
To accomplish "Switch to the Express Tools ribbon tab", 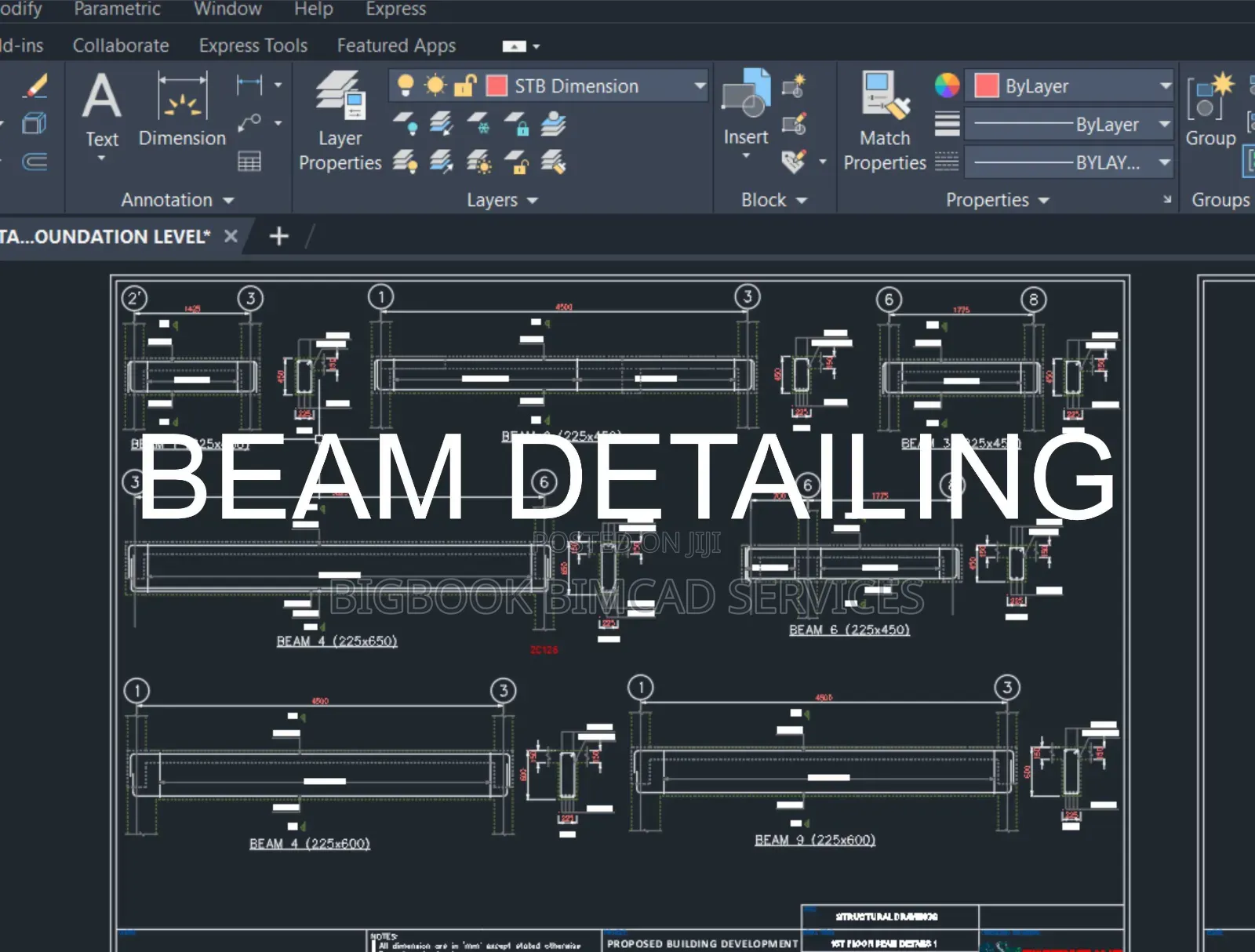I will point(253,45).
